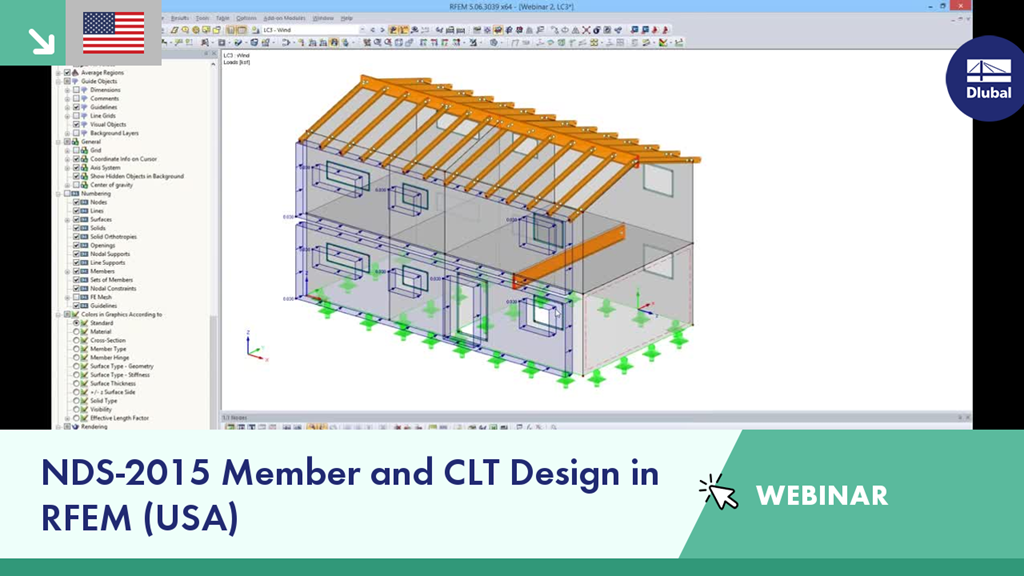Open the Help menu
The width and height of the screenshot is (1024, 576).
pyautogui.click(x=346, y=18)
